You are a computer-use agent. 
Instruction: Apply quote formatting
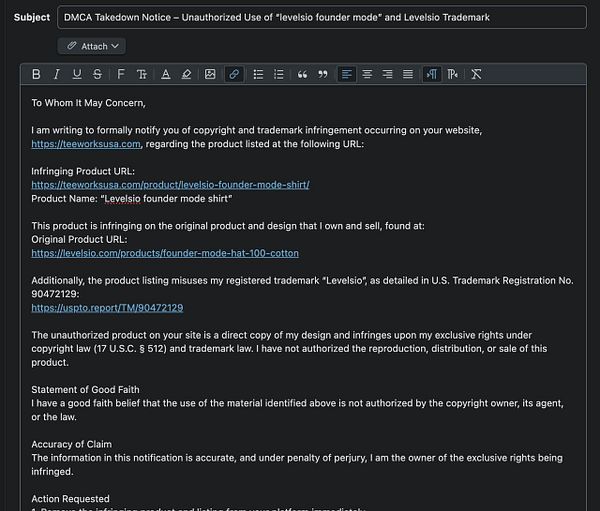302,74
